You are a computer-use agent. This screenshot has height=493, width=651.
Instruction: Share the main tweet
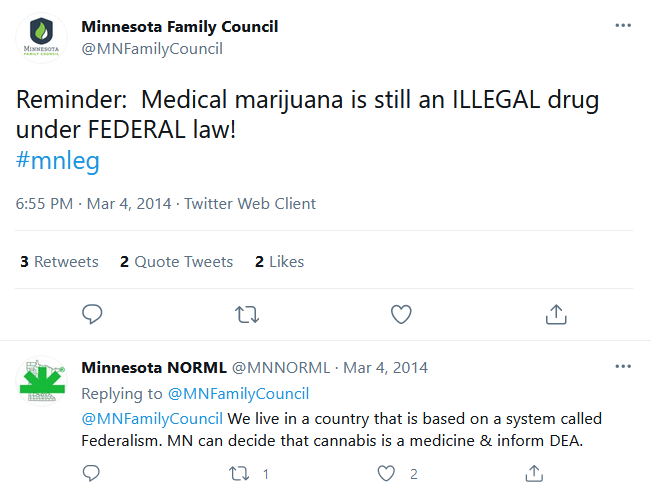pyautogui.click(x=555, y=314)
